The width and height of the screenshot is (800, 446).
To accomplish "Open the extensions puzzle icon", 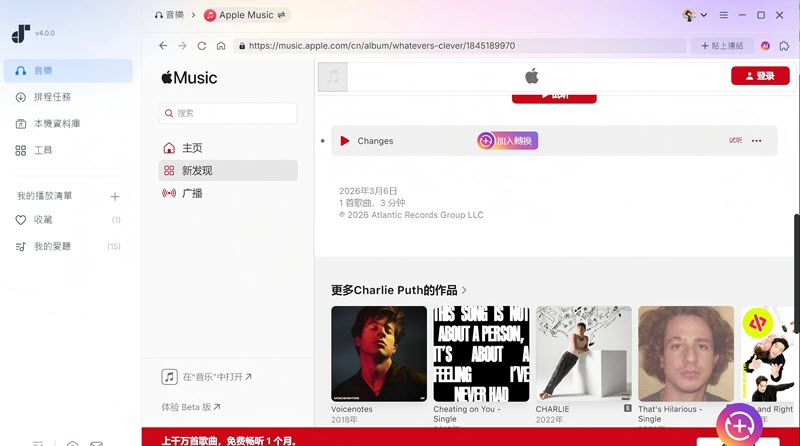I will pos(784,45).
